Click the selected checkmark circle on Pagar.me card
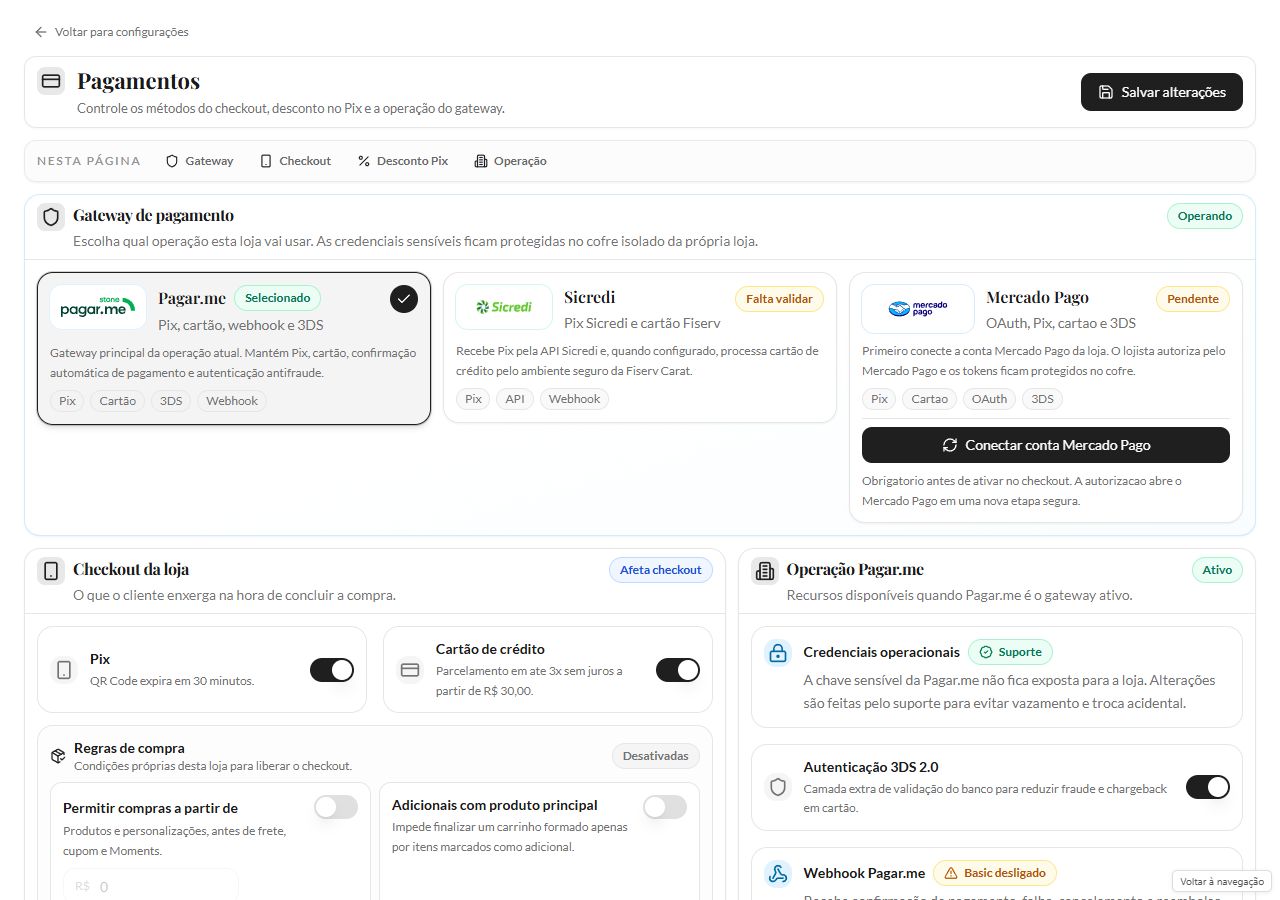 coord(404,299)
